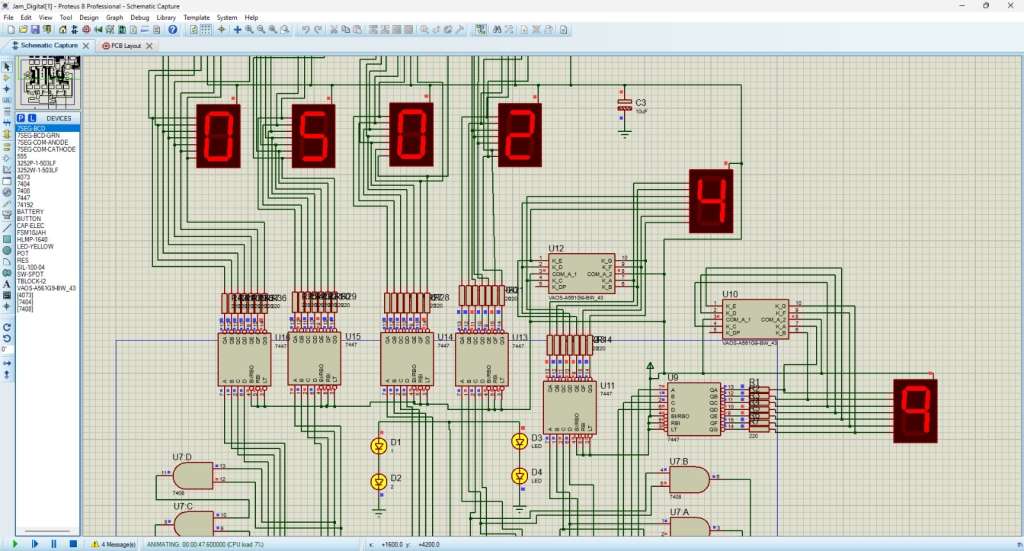Image resolution: width=1024 pixels, height=551 pixels.
Task: Click the L library manage button
Action: [31, 118]
